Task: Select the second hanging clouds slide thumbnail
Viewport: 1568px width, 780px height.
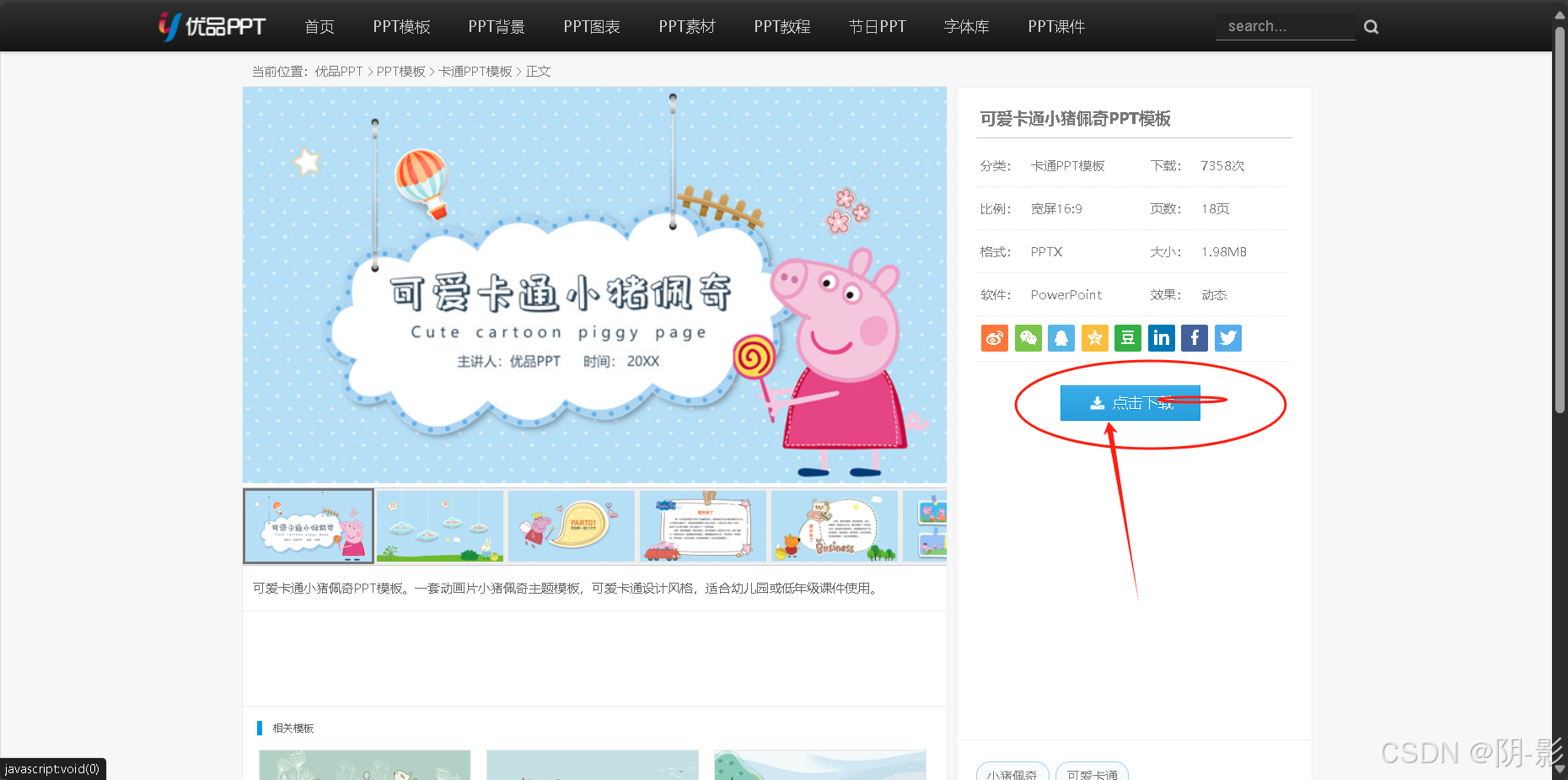Action: point(440,526)
